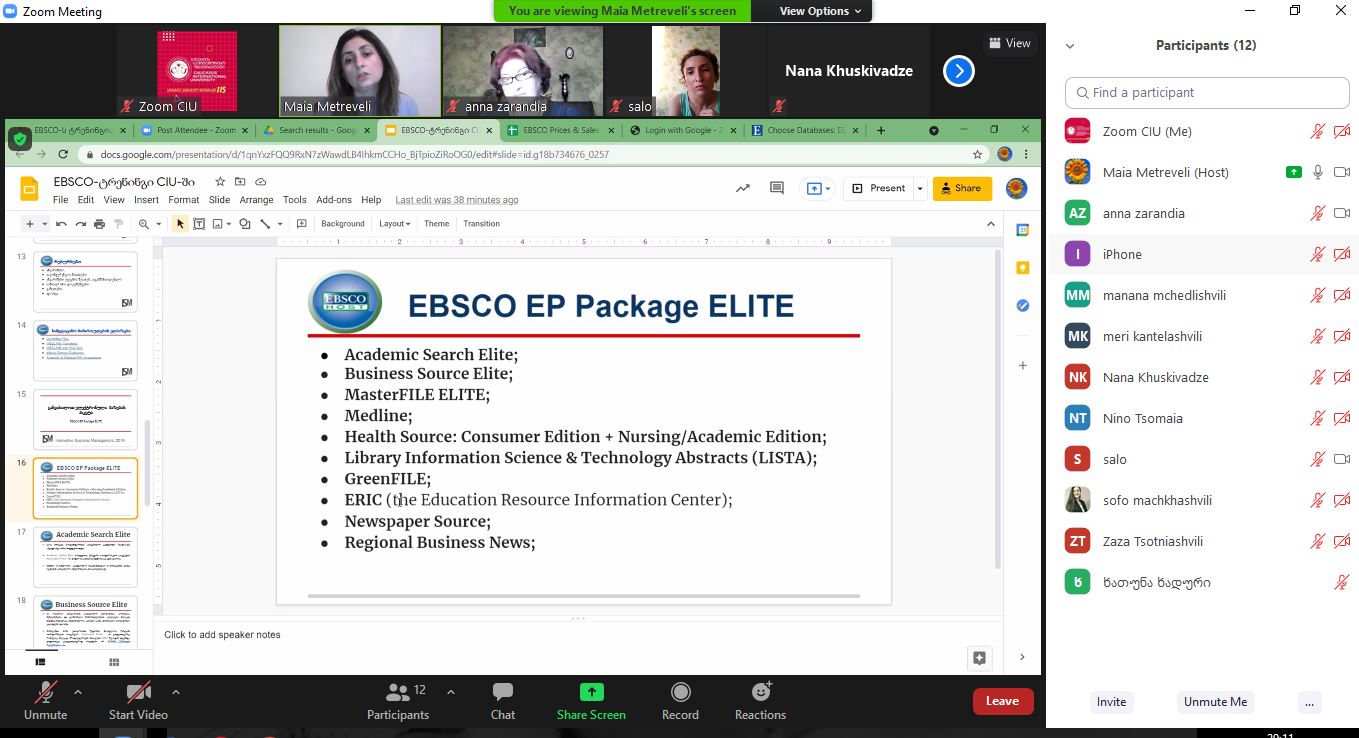
Task: Select the text box tool
Action: click(x=198, y=224)
